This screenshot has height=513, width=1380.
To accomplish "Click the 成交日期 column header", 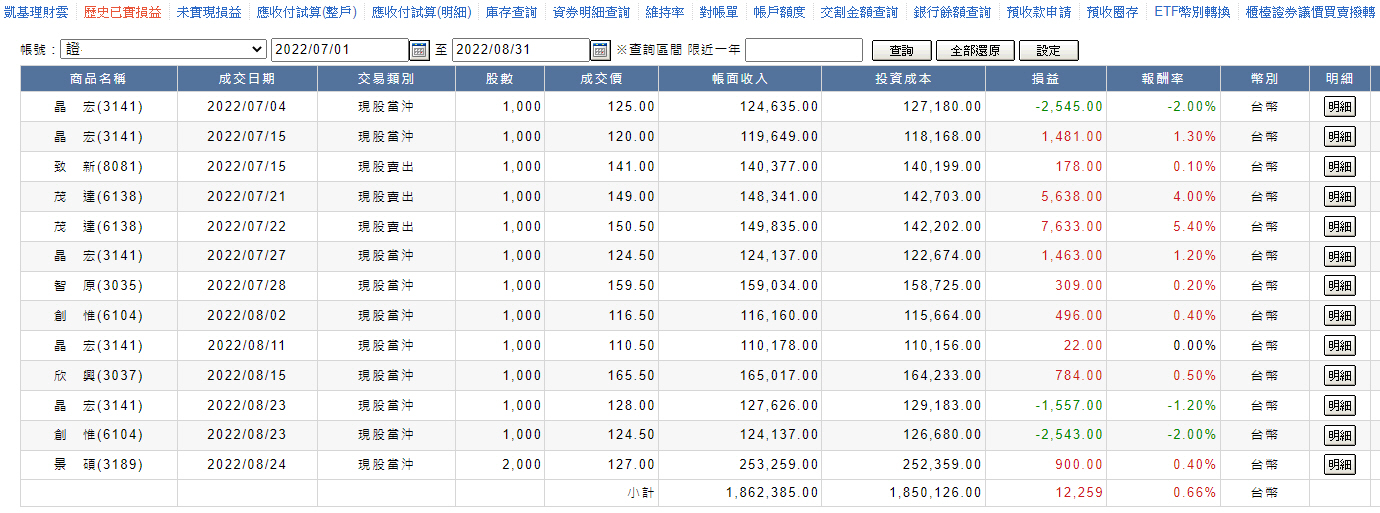I will pyautogui.click(x=246, y=79).
